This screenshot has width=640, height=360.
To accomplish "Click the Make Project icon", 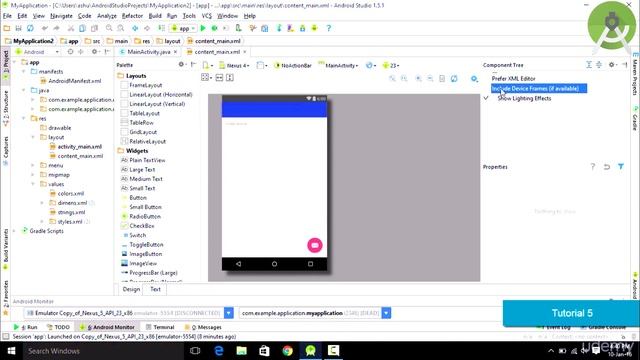I will (x=162, y=28).
